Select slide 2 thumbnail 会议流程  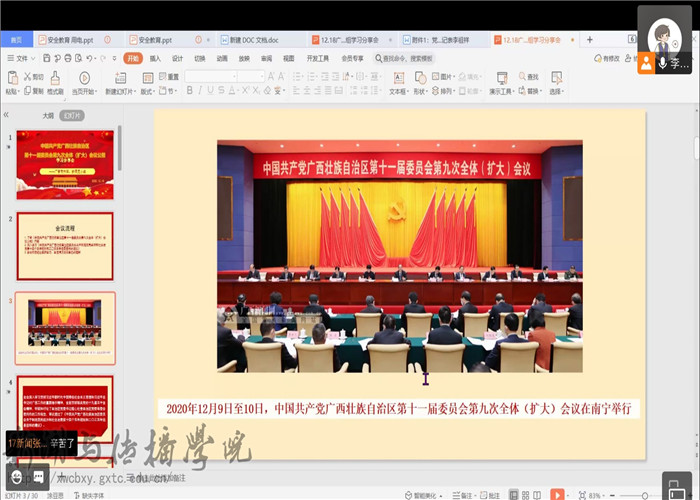point(65,246)
